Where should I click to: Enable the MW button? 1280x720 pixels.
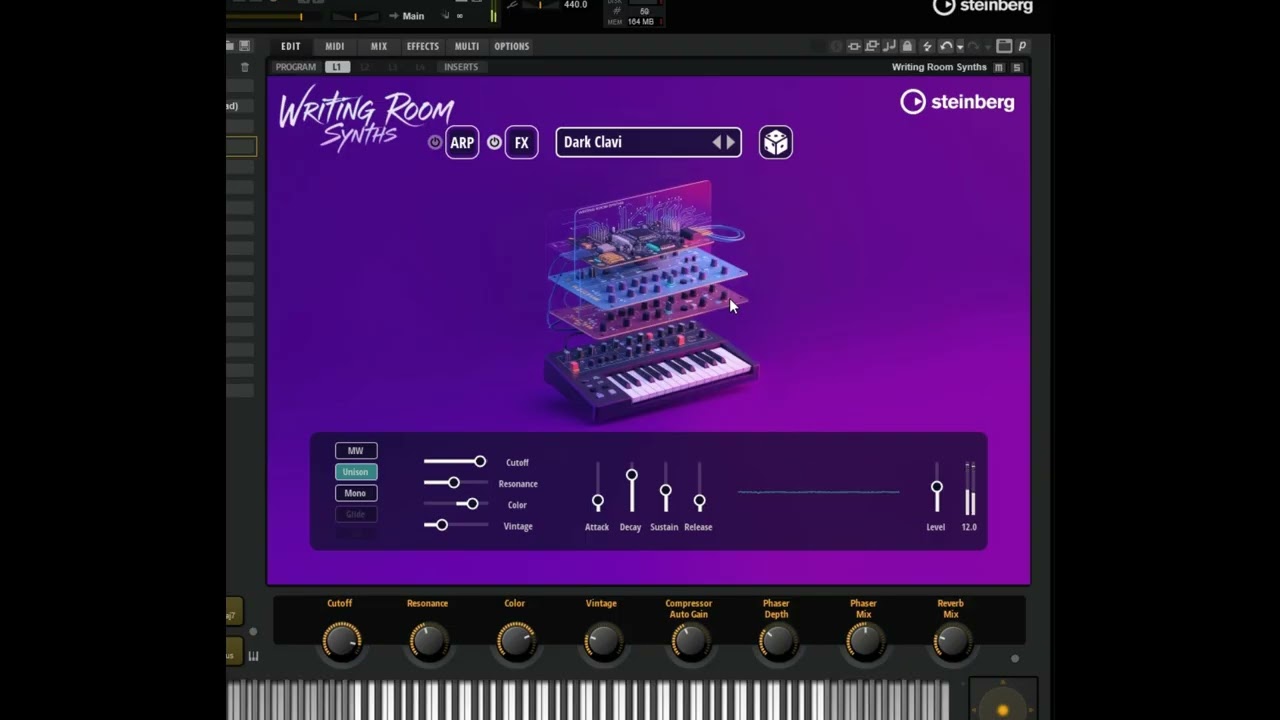pyautogui.click(x=356, y=451)
